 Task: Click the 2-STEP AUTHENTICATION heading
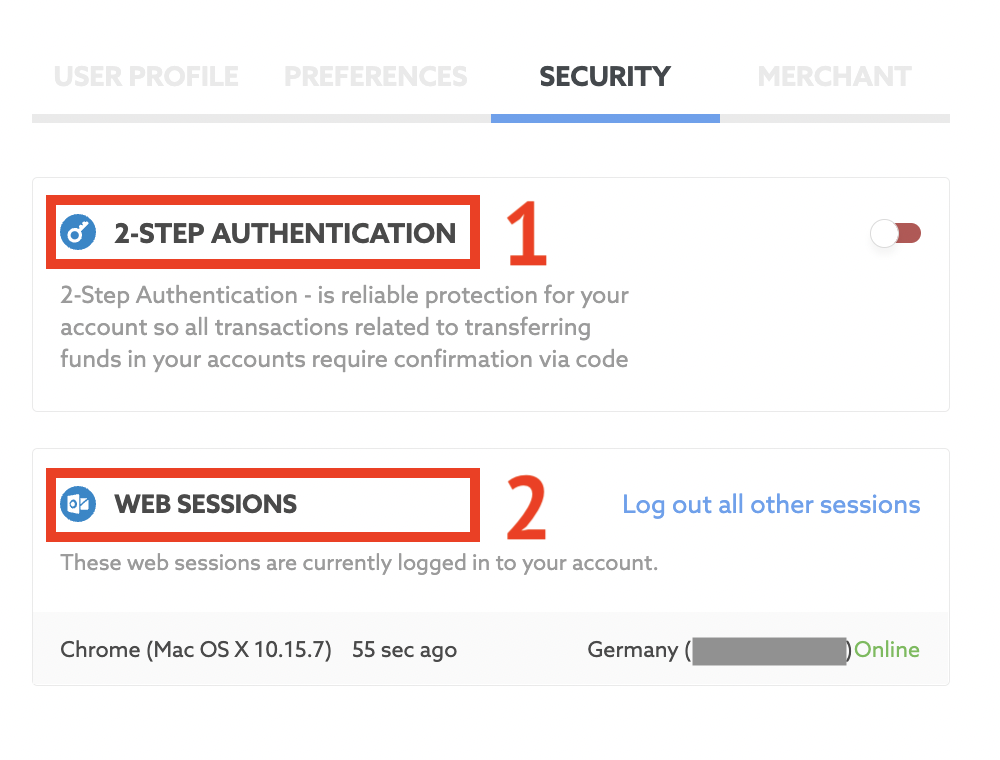[285, 233]
